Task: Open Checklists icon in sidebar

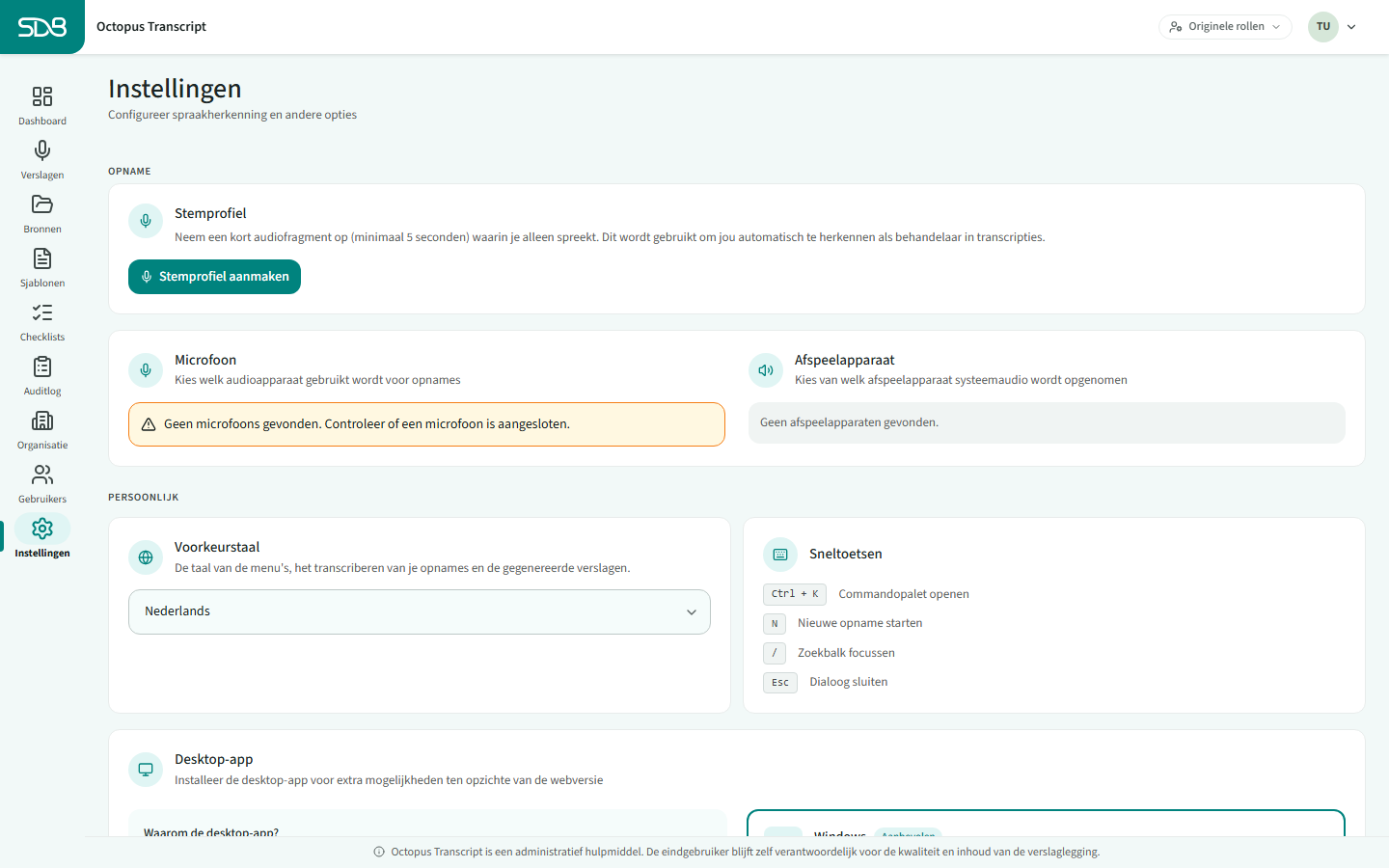Action: 42,312
